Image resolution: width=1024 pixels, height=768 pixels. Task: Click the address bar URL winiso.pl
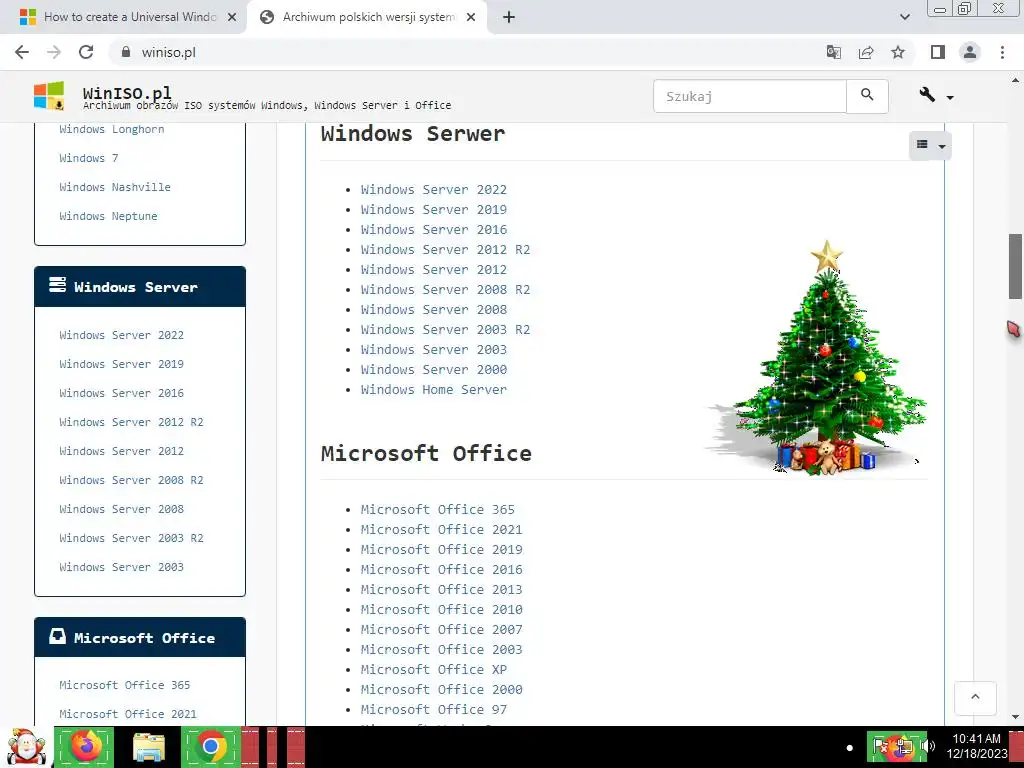(168, 52)
